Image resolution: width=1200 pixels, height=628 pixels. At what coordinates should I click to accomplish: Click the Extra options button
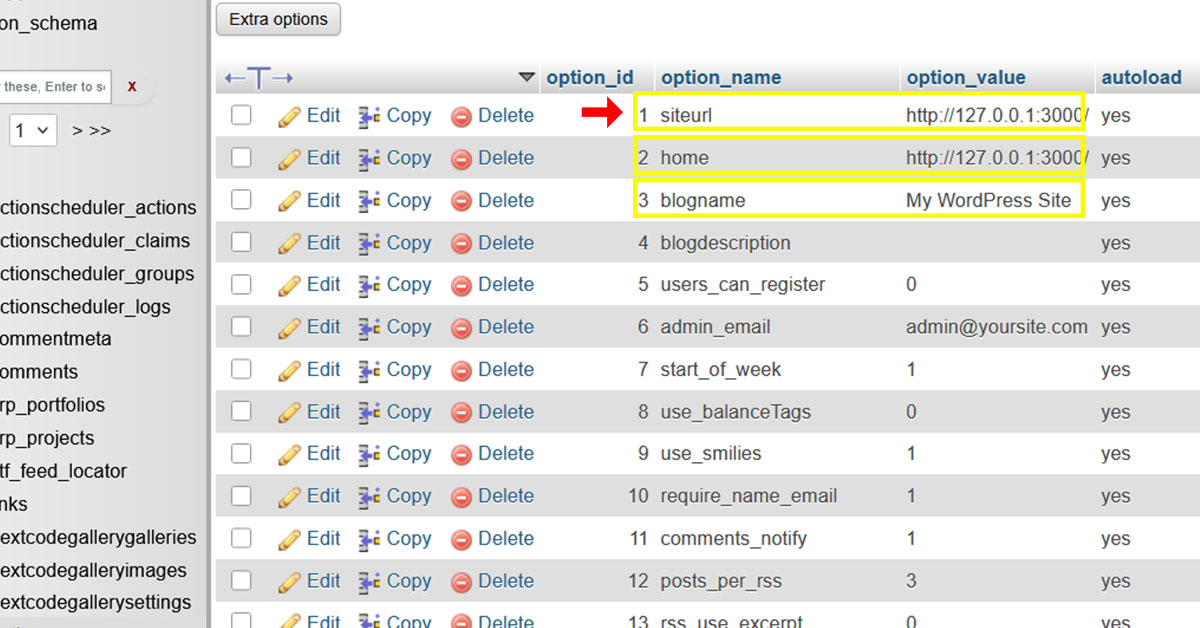click(x=278, y=19)
